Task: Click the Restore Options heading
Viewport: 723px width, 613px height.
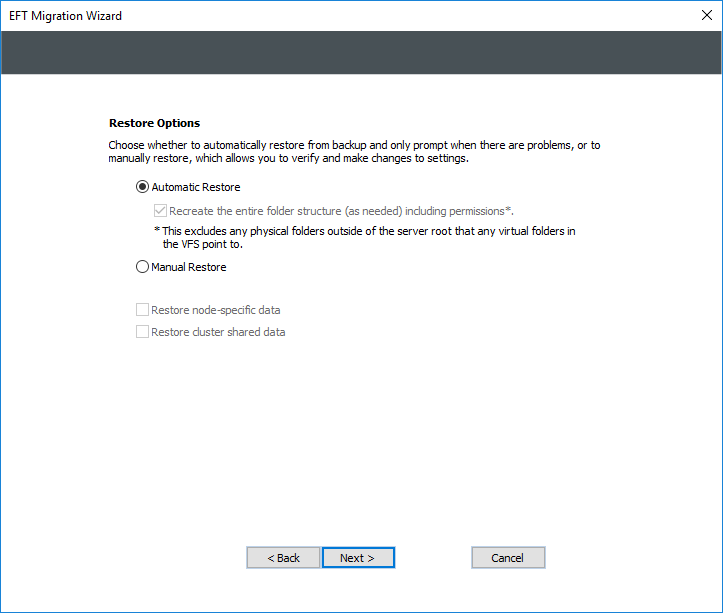Action: click(x=154, y=123)
